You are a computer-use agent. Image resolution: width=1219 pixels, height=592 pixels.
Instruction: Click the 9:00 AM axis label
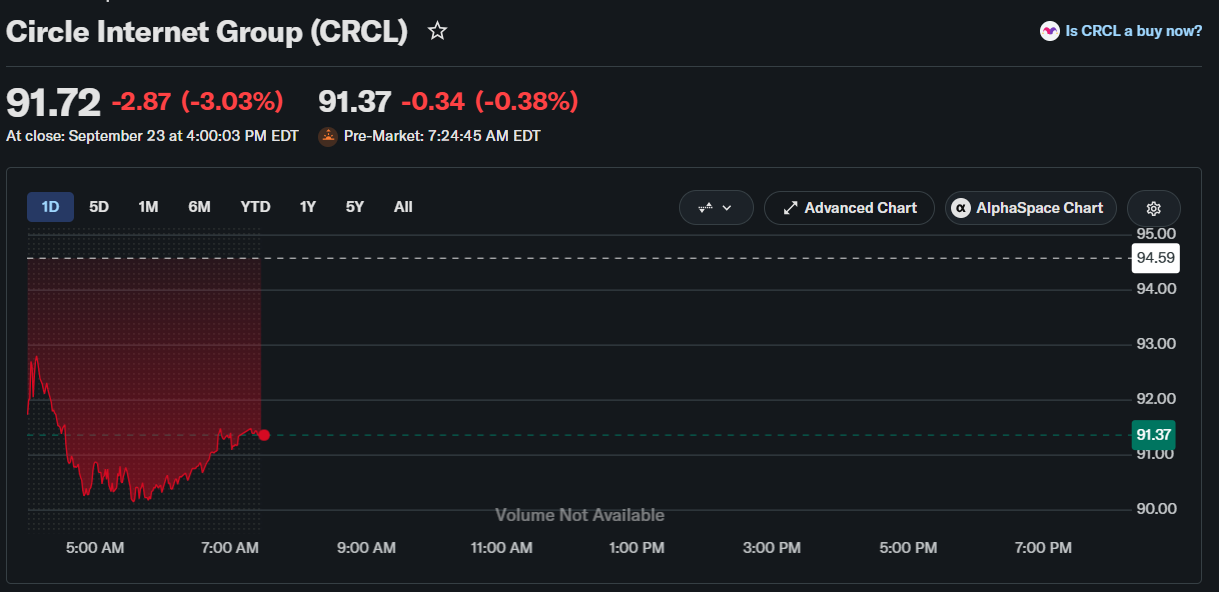(366, 548)
